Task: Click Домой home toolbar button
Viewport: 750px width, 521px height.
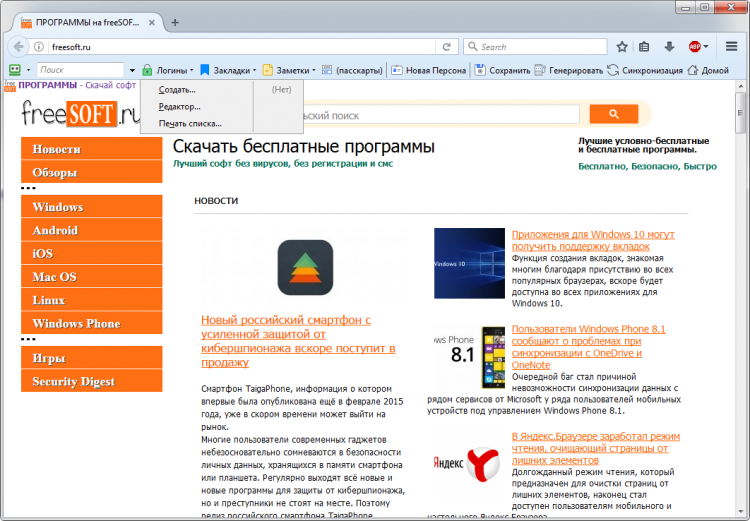Action: (708, 70)
